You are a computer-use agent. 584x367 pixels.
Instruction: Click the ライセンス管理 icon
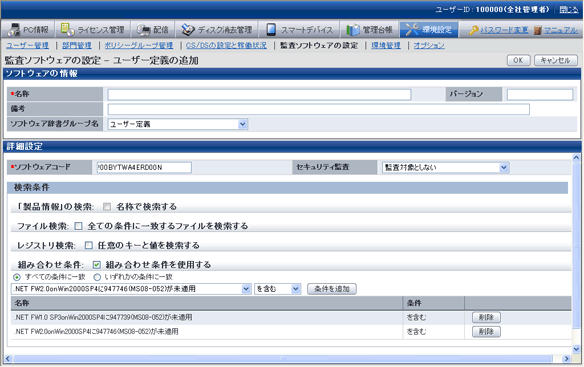pyautogui.click(x=67, y=29)
